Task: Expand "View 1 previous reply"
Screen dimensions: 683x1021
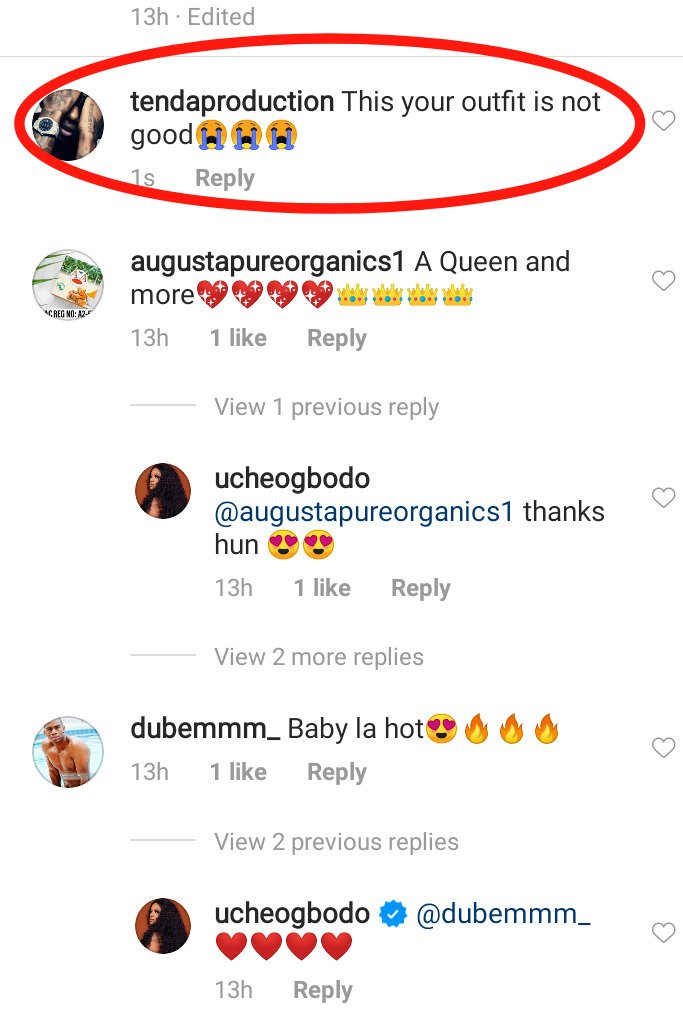Action: tap(326, 407)
